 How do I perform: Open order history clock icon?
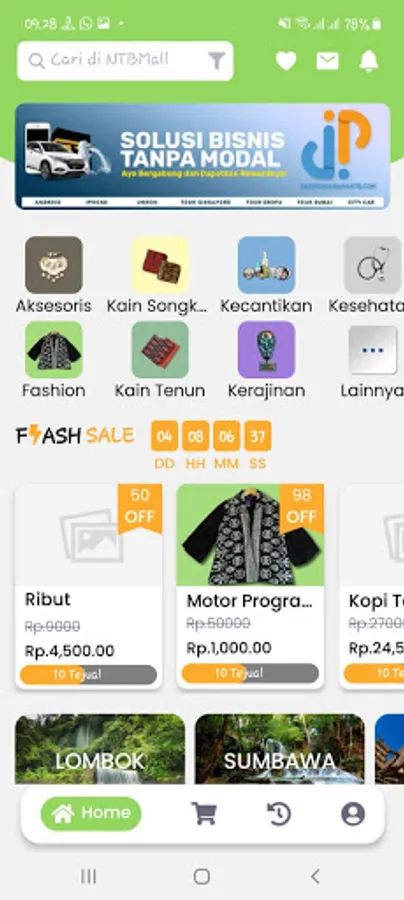click(279, 813)
